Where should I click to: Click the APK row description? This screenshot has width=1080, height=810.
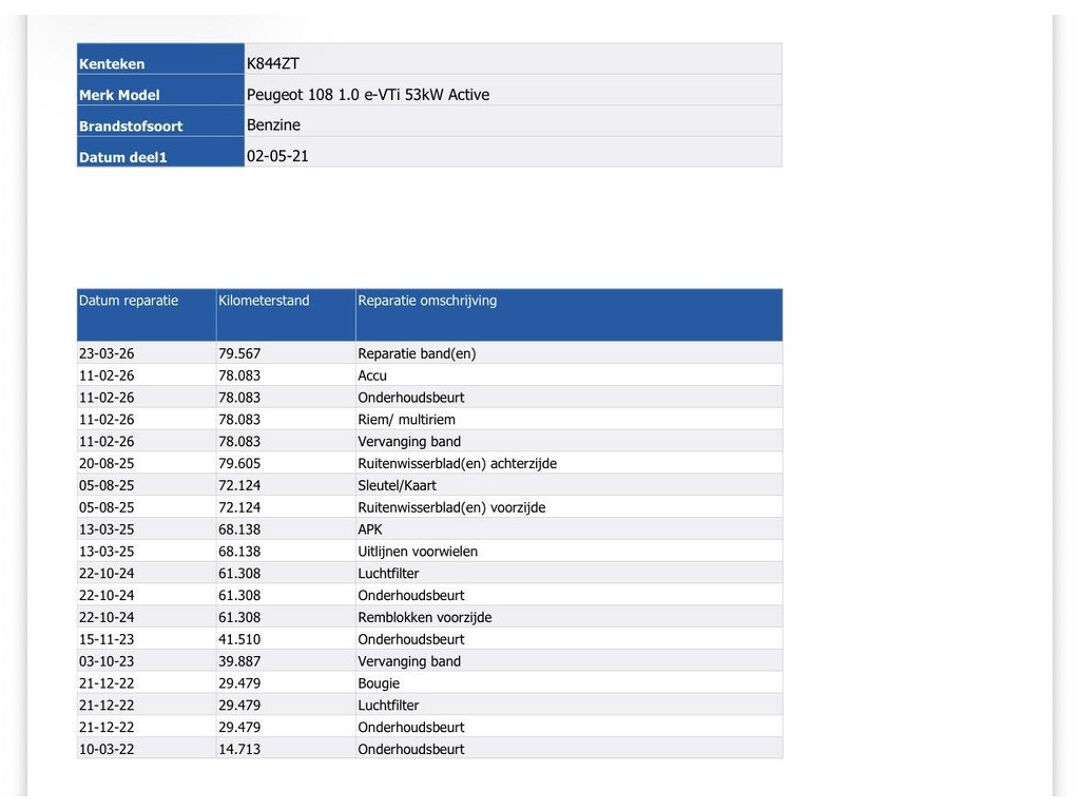tap(370, 530)
